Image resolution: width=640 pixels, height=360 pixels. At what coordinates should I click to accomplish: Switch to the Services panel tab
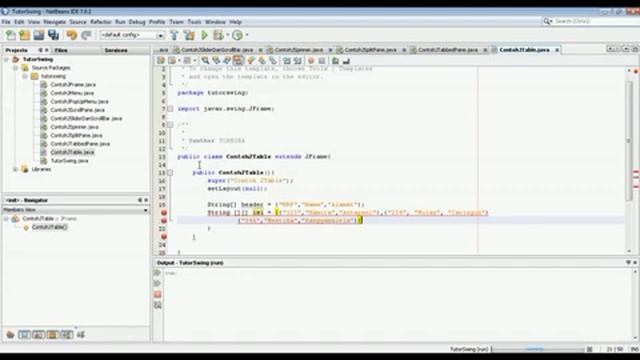(x=116, y=50)
